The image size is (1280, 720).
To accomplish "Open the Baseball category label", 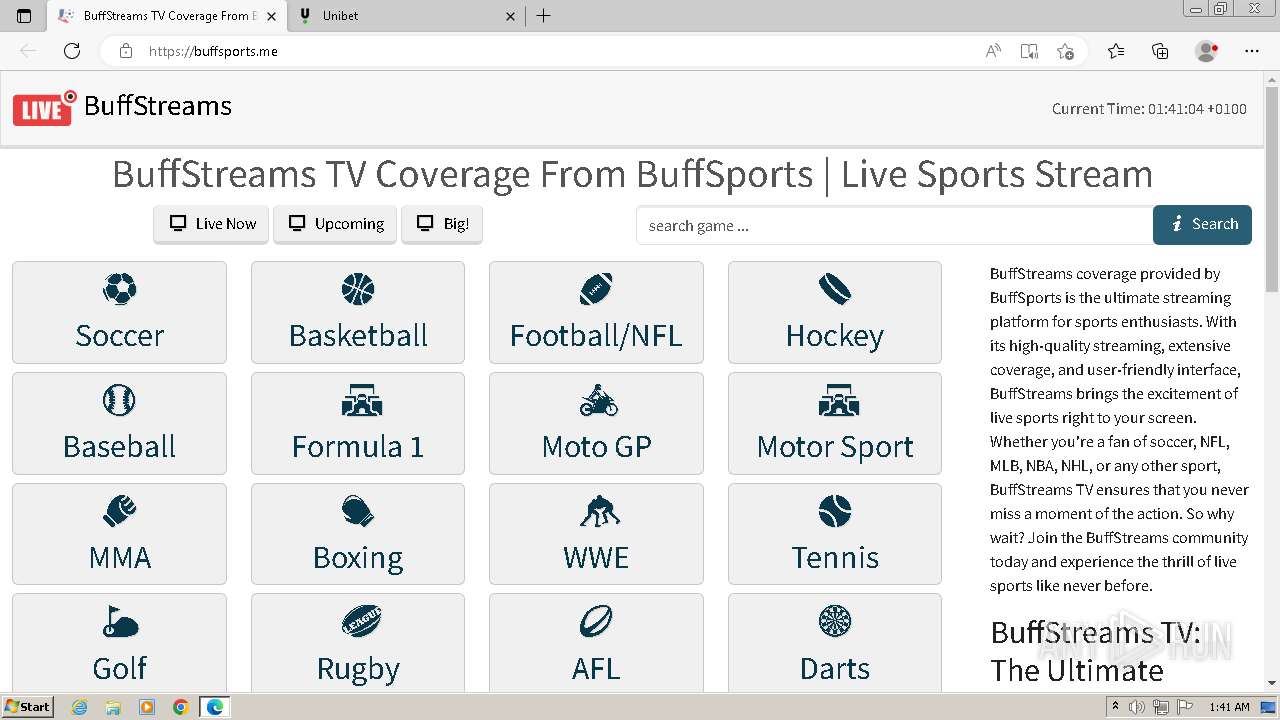I will [119, 446].
